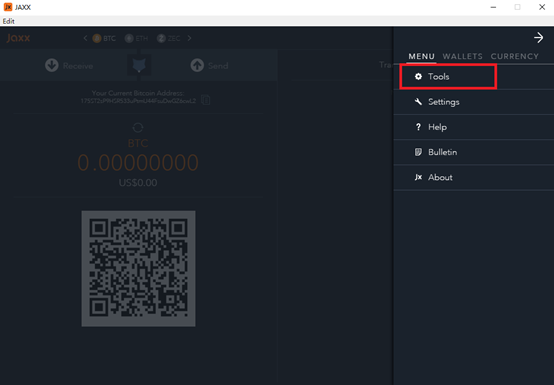Open the Bulletin menu entry
This screenshot has width=554, height=385.
tap(474, 152)
